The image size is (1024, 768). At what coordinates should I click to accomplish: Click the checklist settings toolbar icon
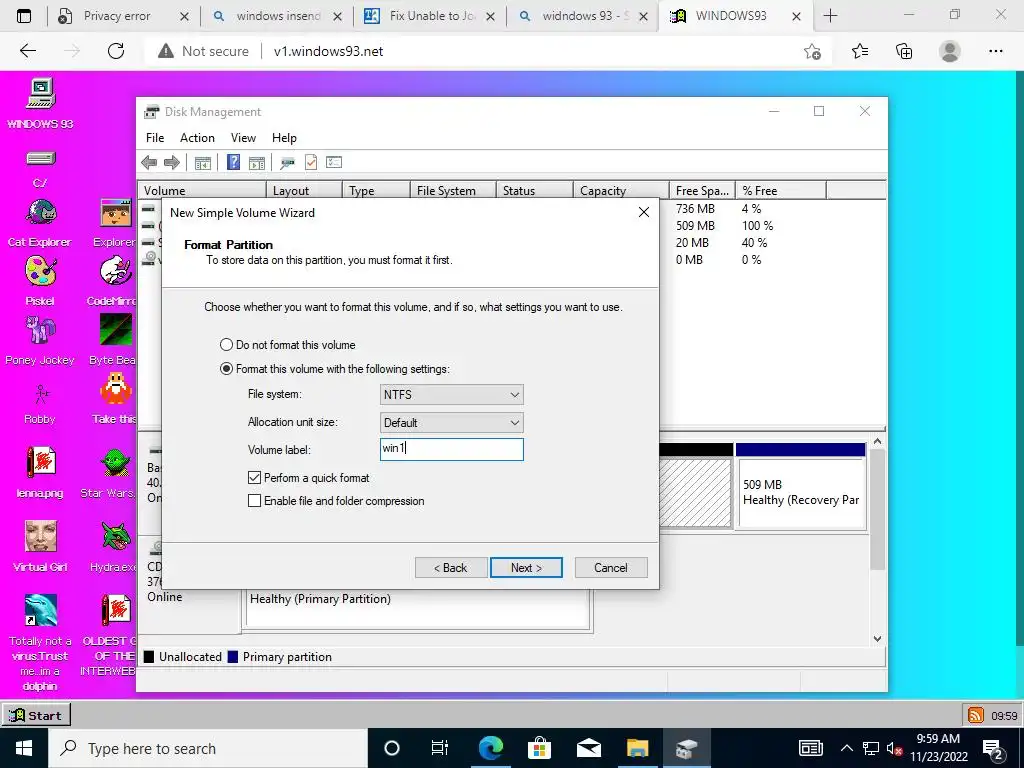tap(334, 162)
